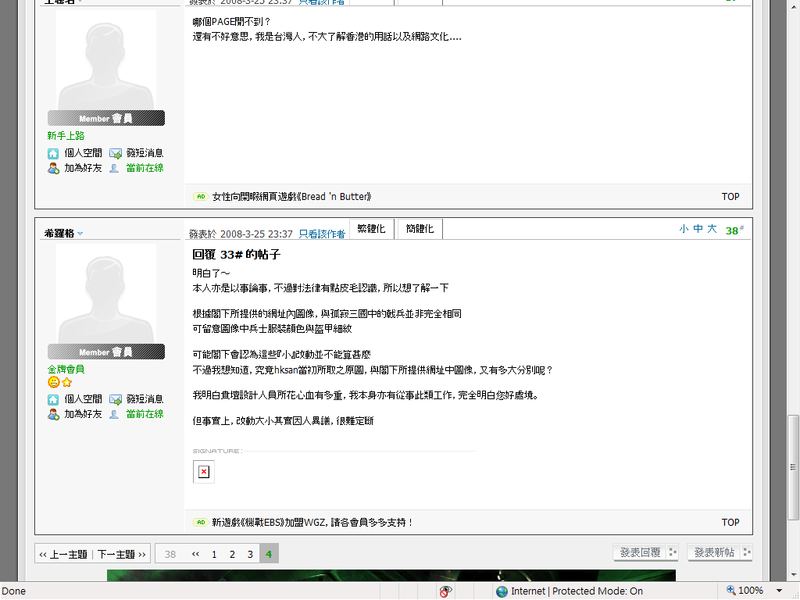
Task: Click 發短消息 envelope icon for the 新手上路 member
Action: pos(115,154)
